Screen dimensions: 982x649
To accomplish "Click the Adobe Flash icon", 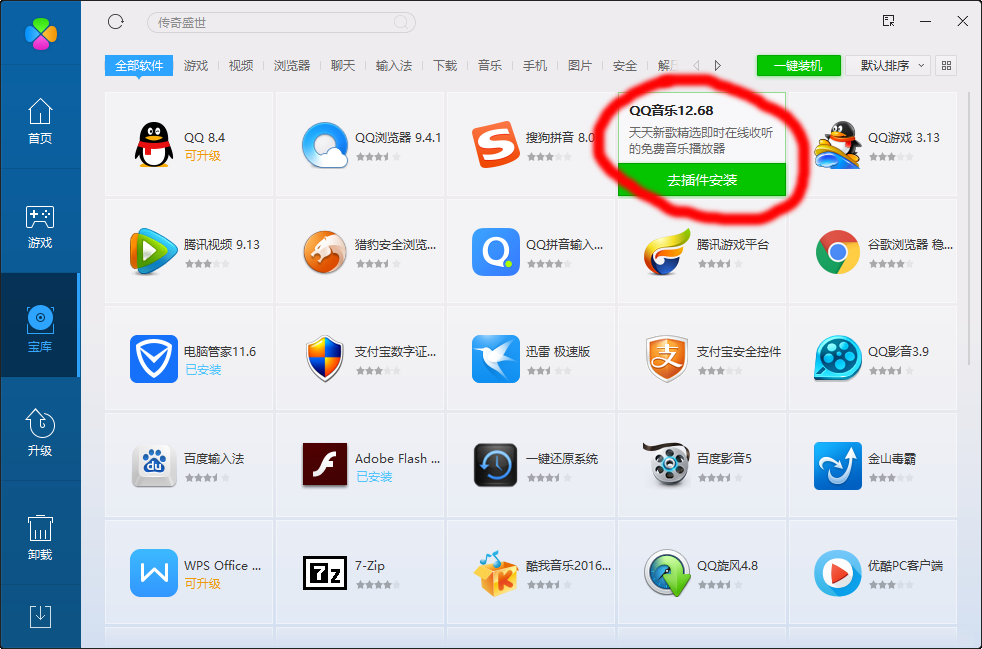I will (324, 465).
